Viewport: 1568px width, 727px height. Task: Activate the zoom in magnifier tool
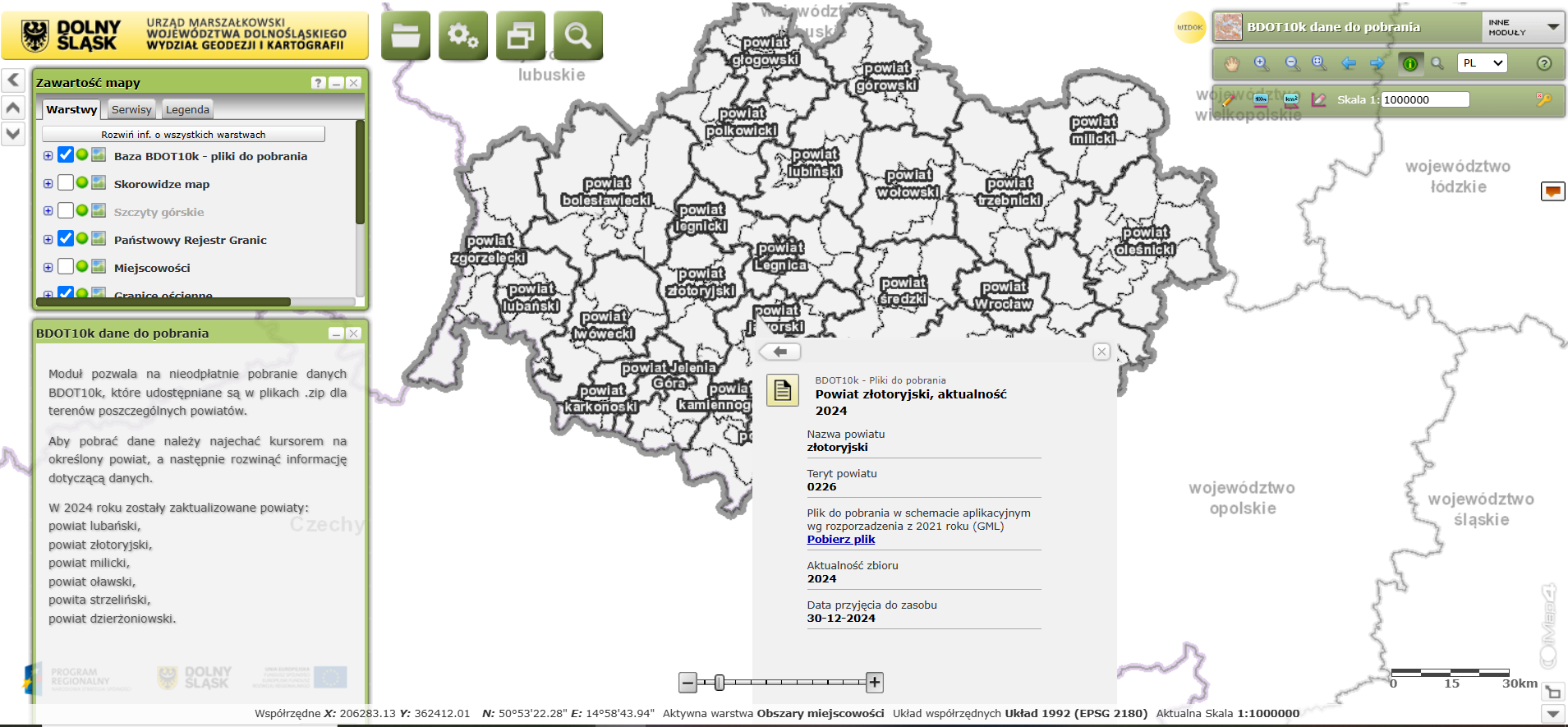[1262, 63]
